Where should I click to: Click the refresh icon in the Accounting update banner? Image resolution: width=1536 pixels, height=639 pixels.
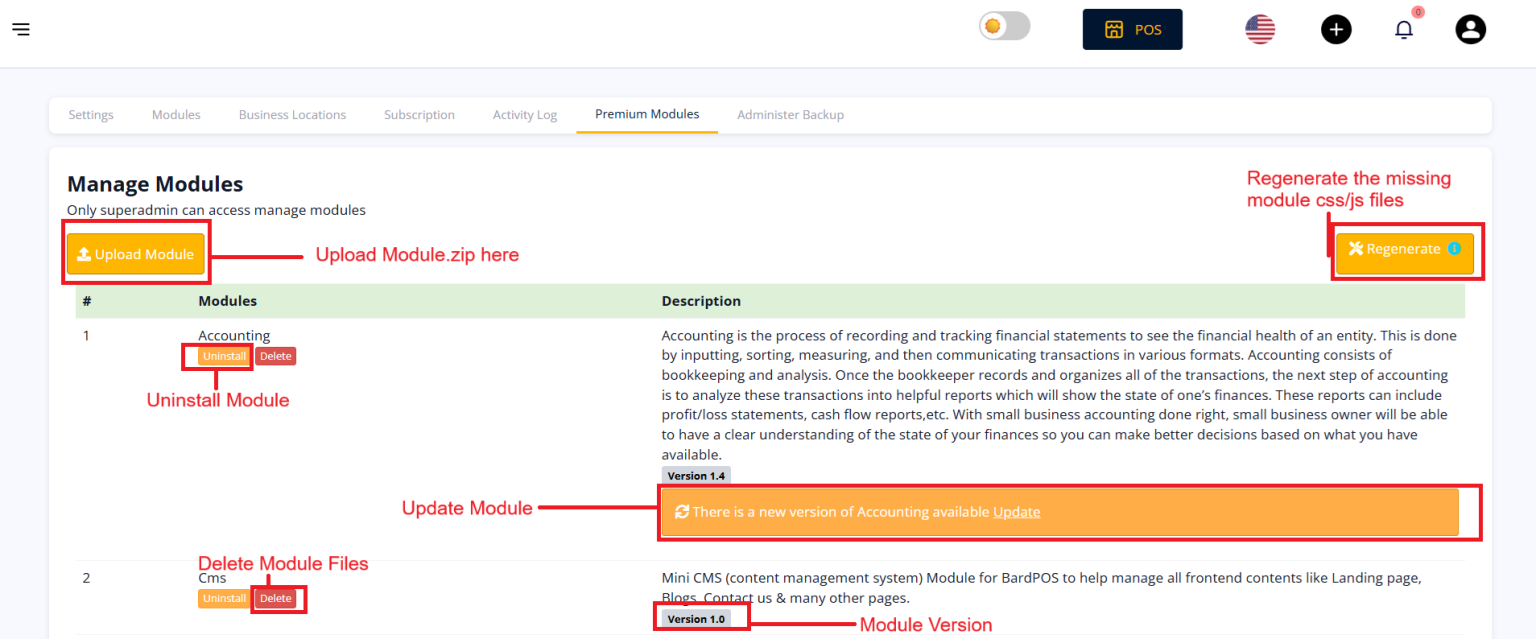tap(683, 511)
